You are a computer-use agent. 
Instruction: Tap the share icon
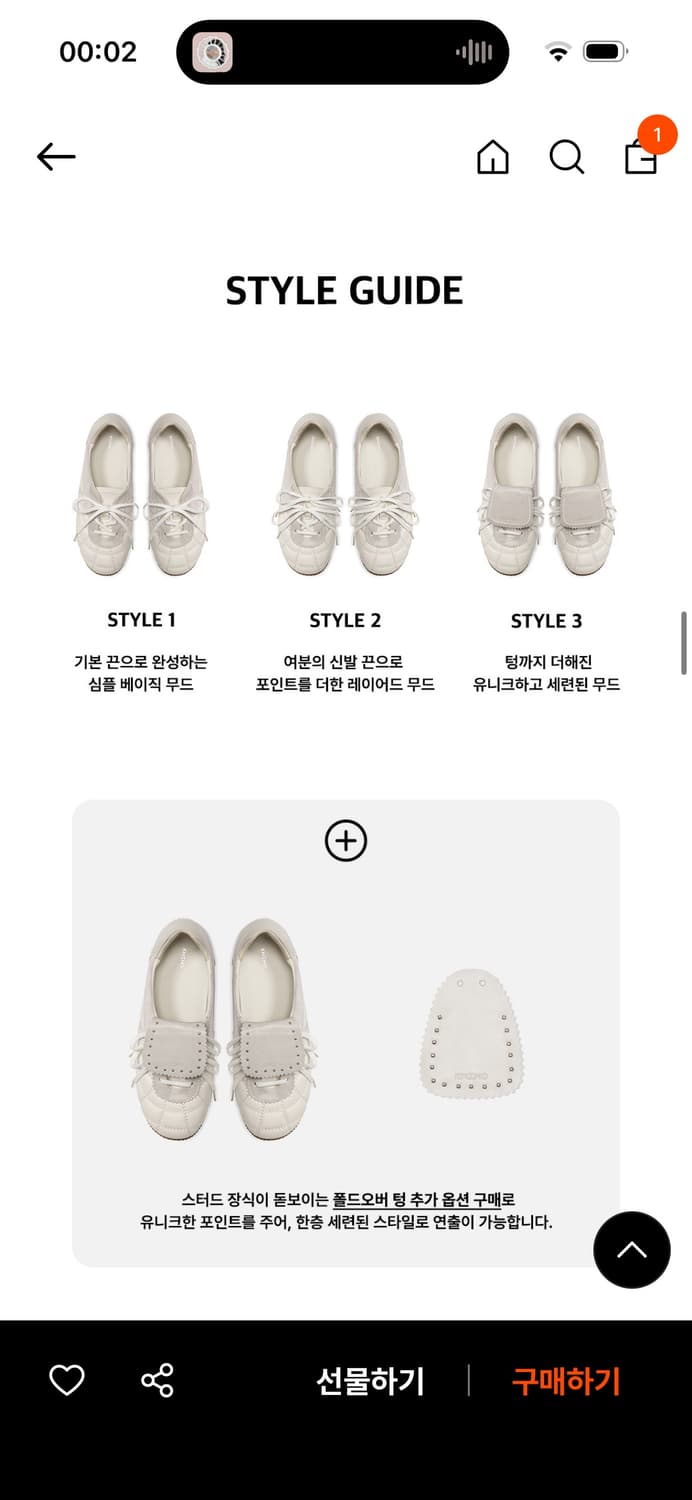[x=157, y=1380]
